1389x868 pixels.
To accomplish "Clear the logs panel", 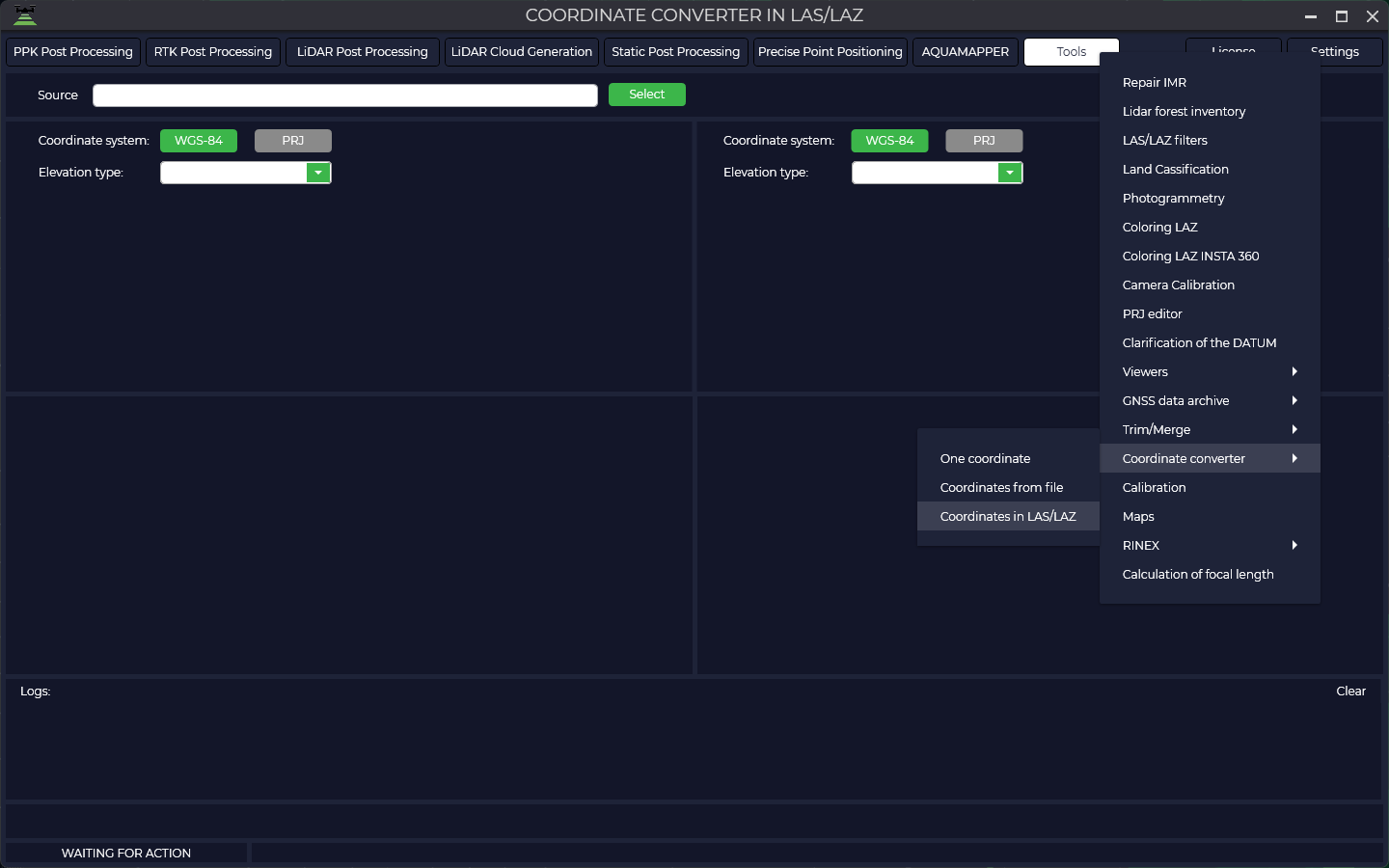I will pos(1350,691).
